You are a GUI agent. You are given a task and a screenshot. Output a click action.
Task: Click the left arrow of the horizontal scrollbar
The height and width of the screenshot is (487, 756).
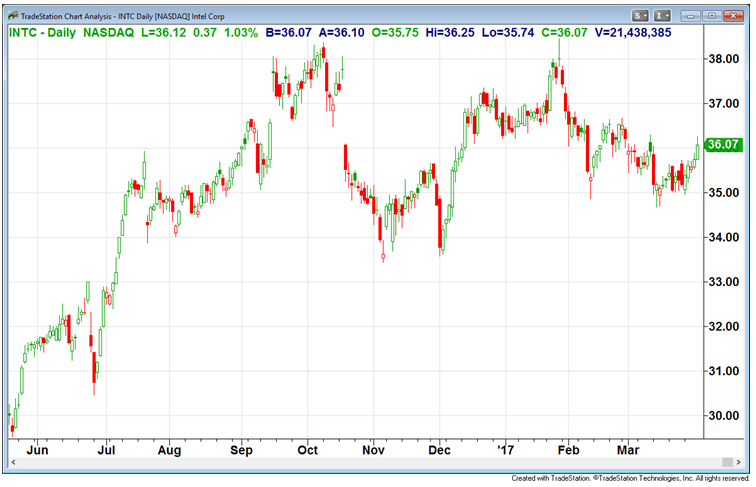point(14,462)
